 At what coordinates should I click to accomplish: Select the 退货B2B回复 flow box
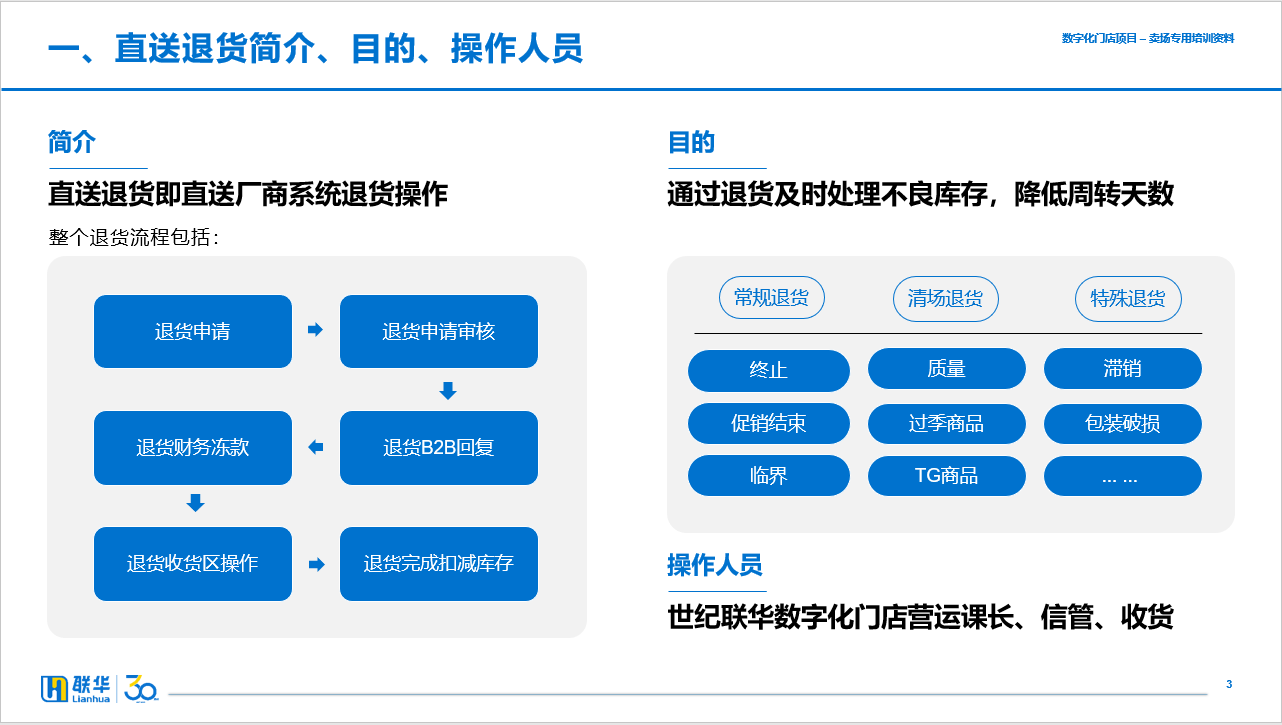tap(439, 447)
